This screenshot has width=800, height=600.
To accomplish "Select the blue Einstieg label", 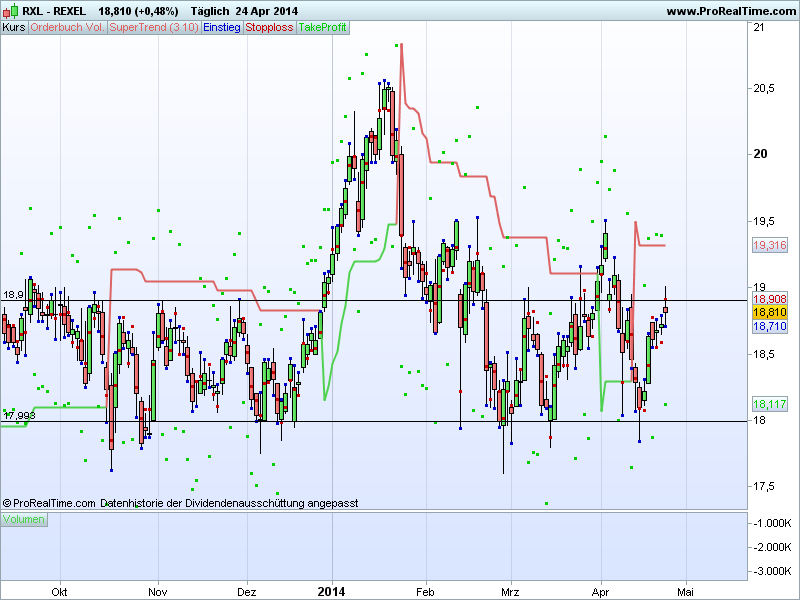I will pyautogui.click(x=221, y=27).
